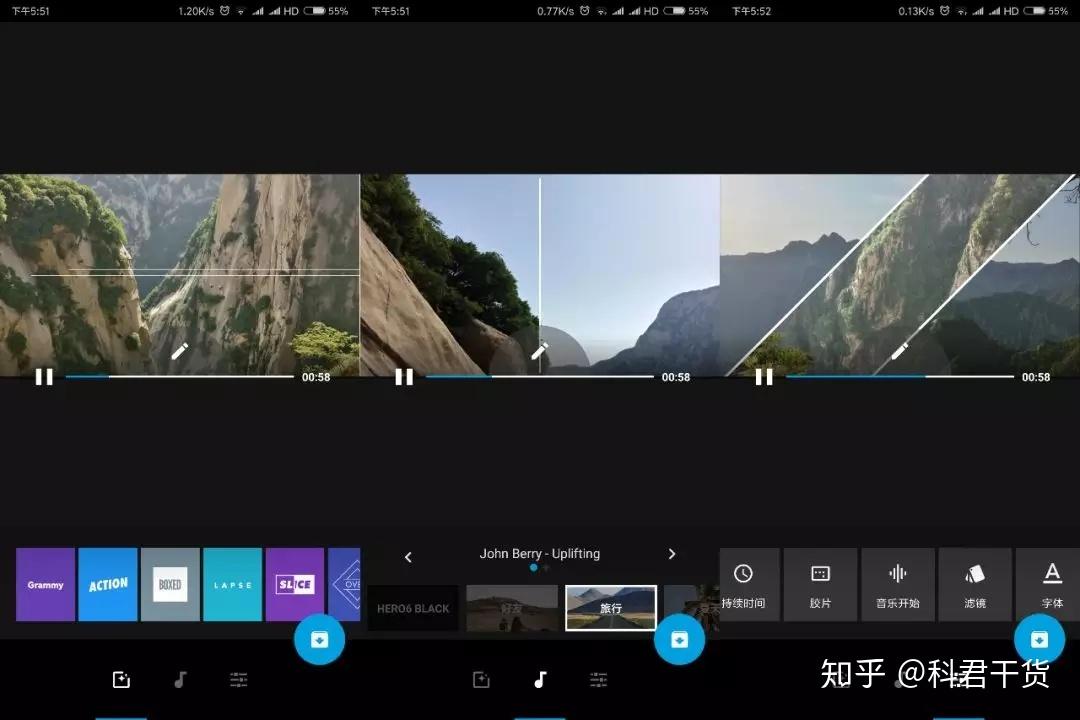Select the purple Grammy theme tile

tap(45, 584)
